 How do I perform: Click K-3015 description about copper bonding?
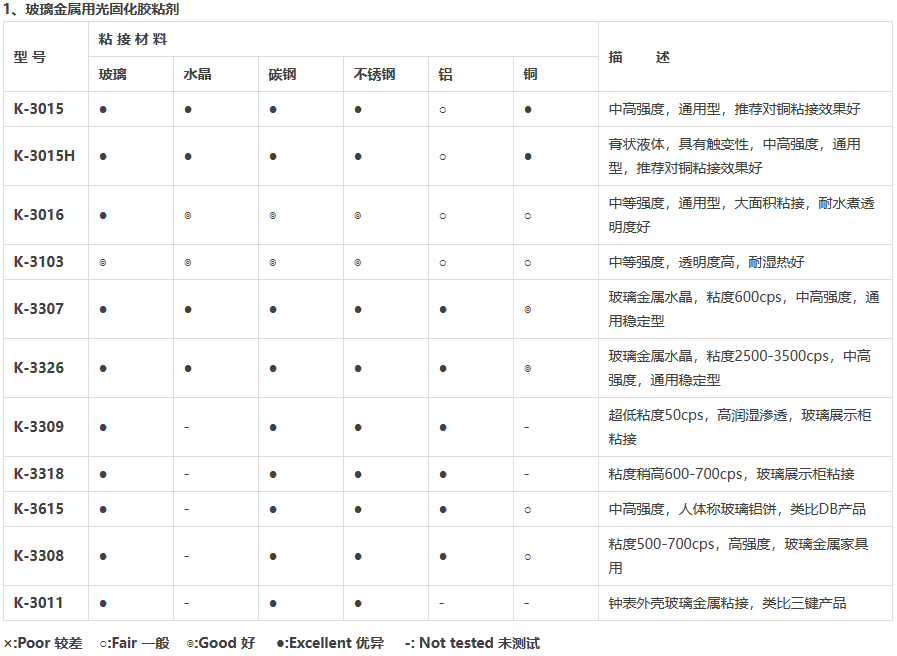[x=735, y=109]
